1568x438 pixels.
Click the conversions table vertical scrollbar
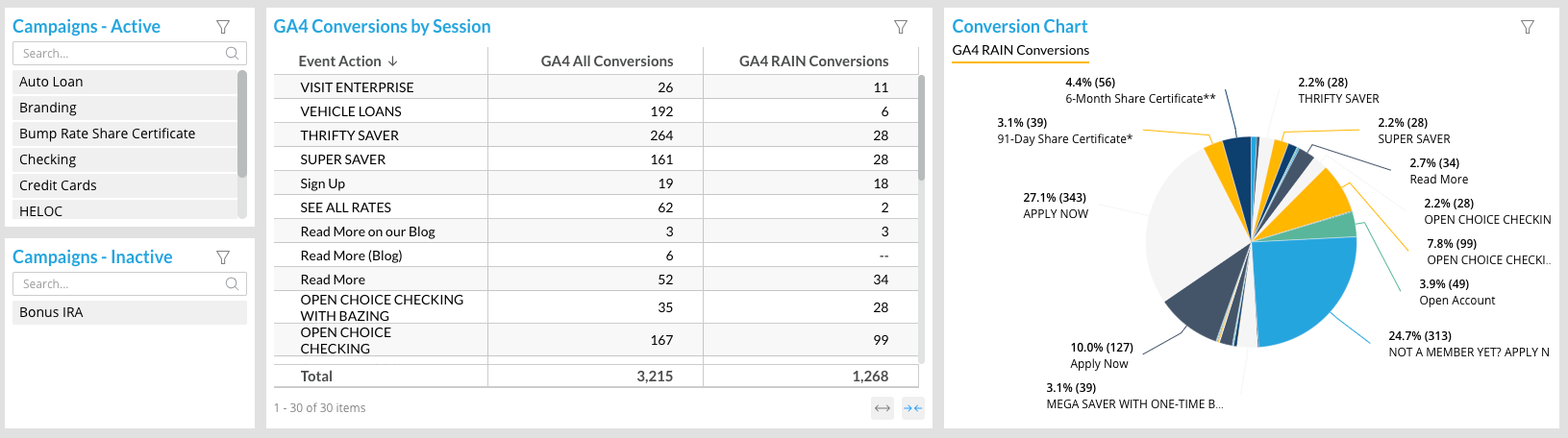pyautogui.click(x=921, y=130)
